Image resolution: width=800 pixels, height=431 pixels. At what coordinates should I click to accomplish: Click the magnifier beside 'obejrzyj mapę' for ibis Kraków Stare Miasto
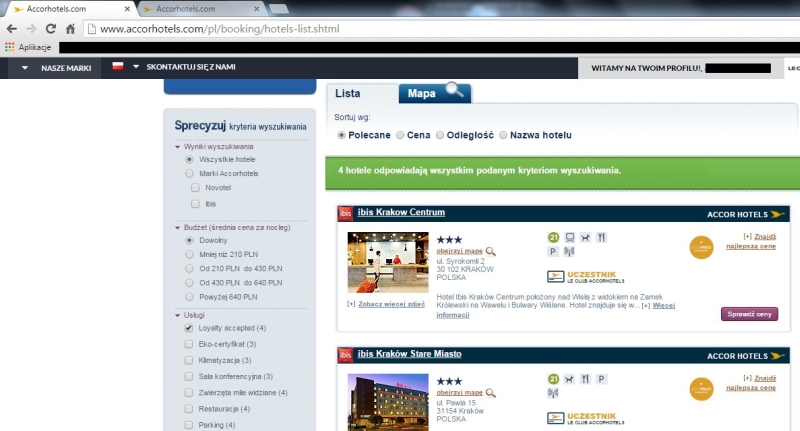click(x=490, y=393)
